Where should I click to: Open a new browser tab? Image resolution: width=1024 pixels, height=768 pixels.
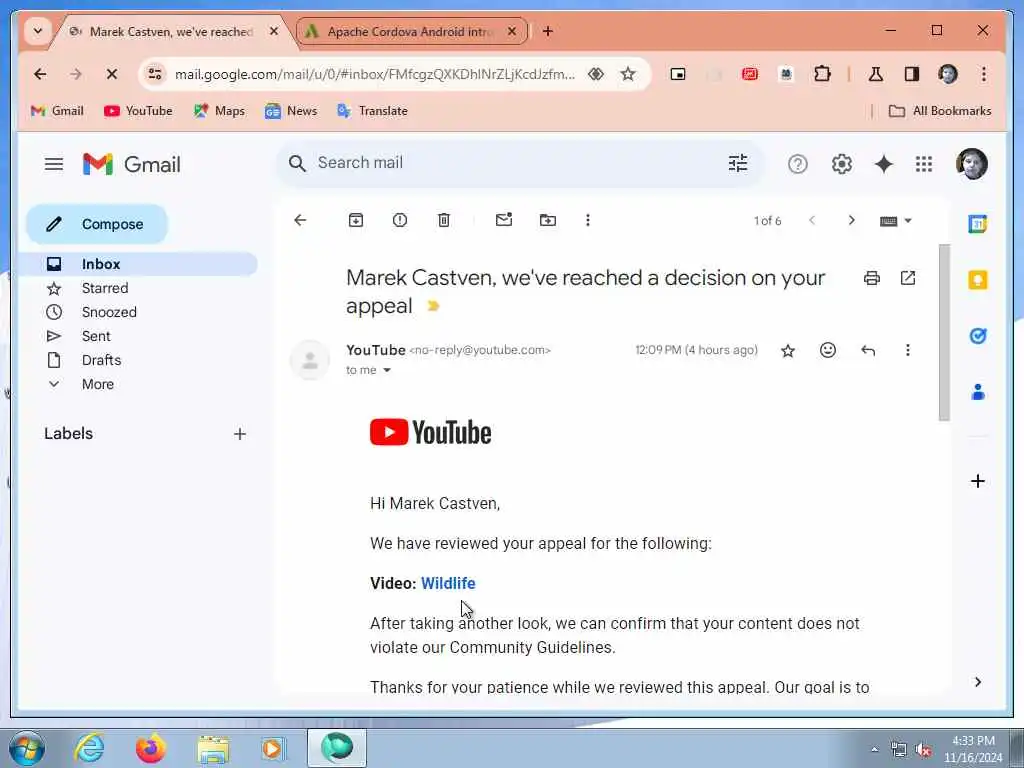click(x=547, y=31)
